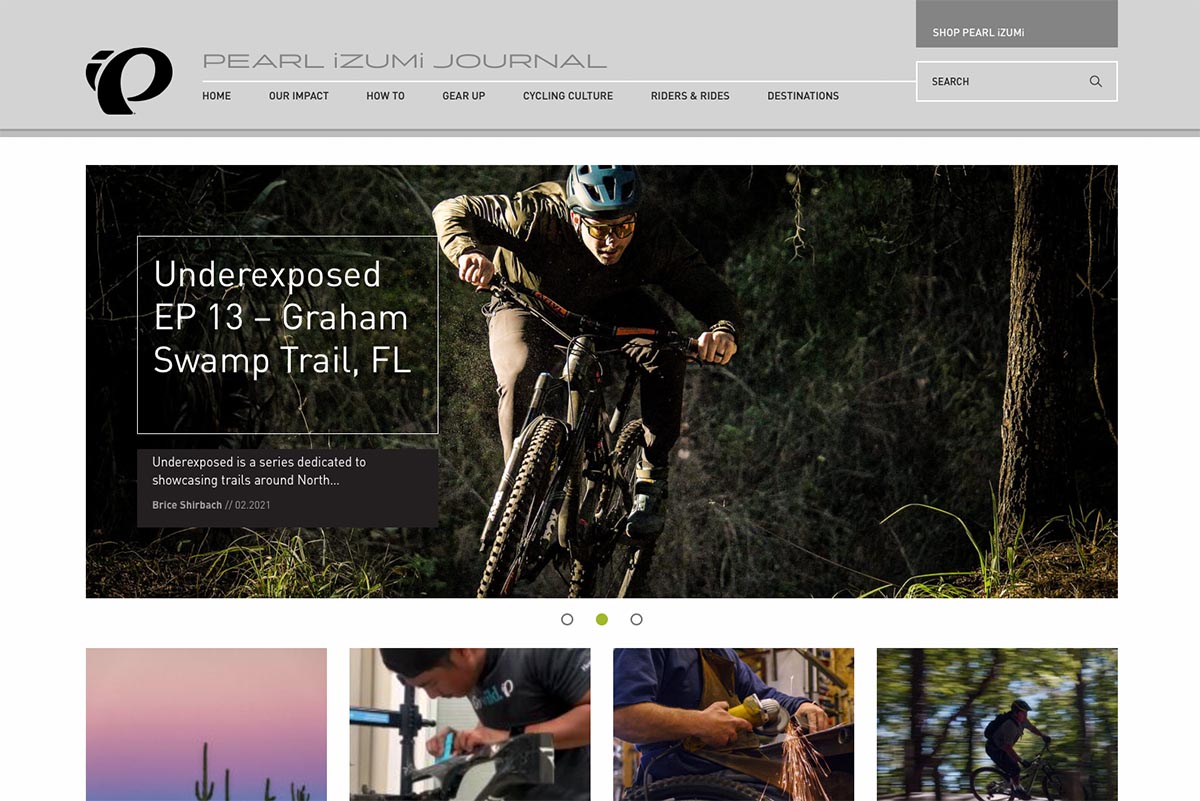Go to the How To section
Image resolution: width=1200 pixels, height=801 pixels.
(385, 96)
